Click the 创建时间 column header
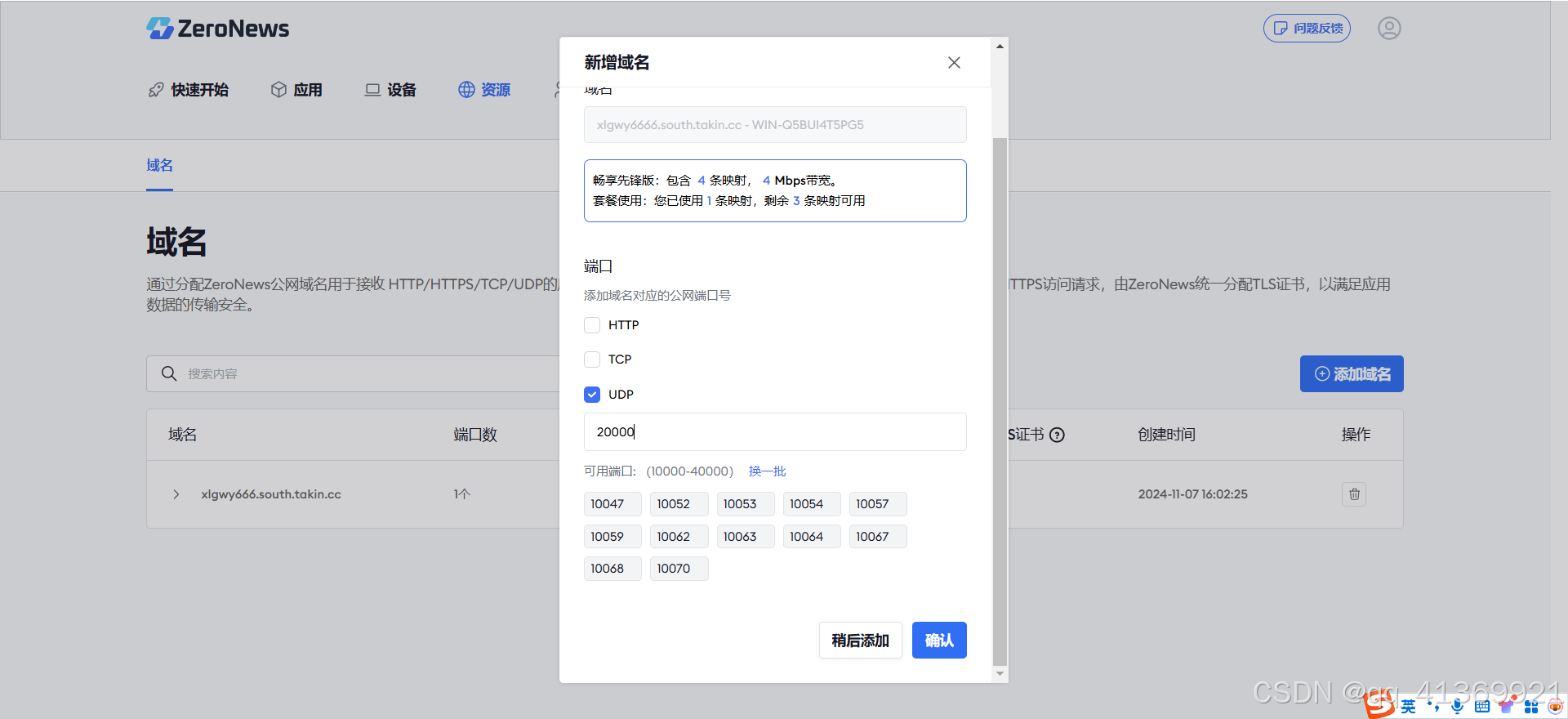Image resolution: width=1568 pixels, height=719 pixels. (x=1166, y=435)
